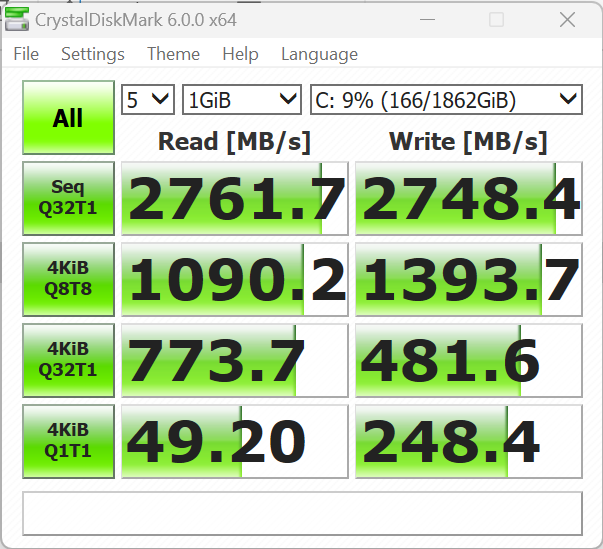Open the Settings menu
603x549 pixels.
[93, 54]
